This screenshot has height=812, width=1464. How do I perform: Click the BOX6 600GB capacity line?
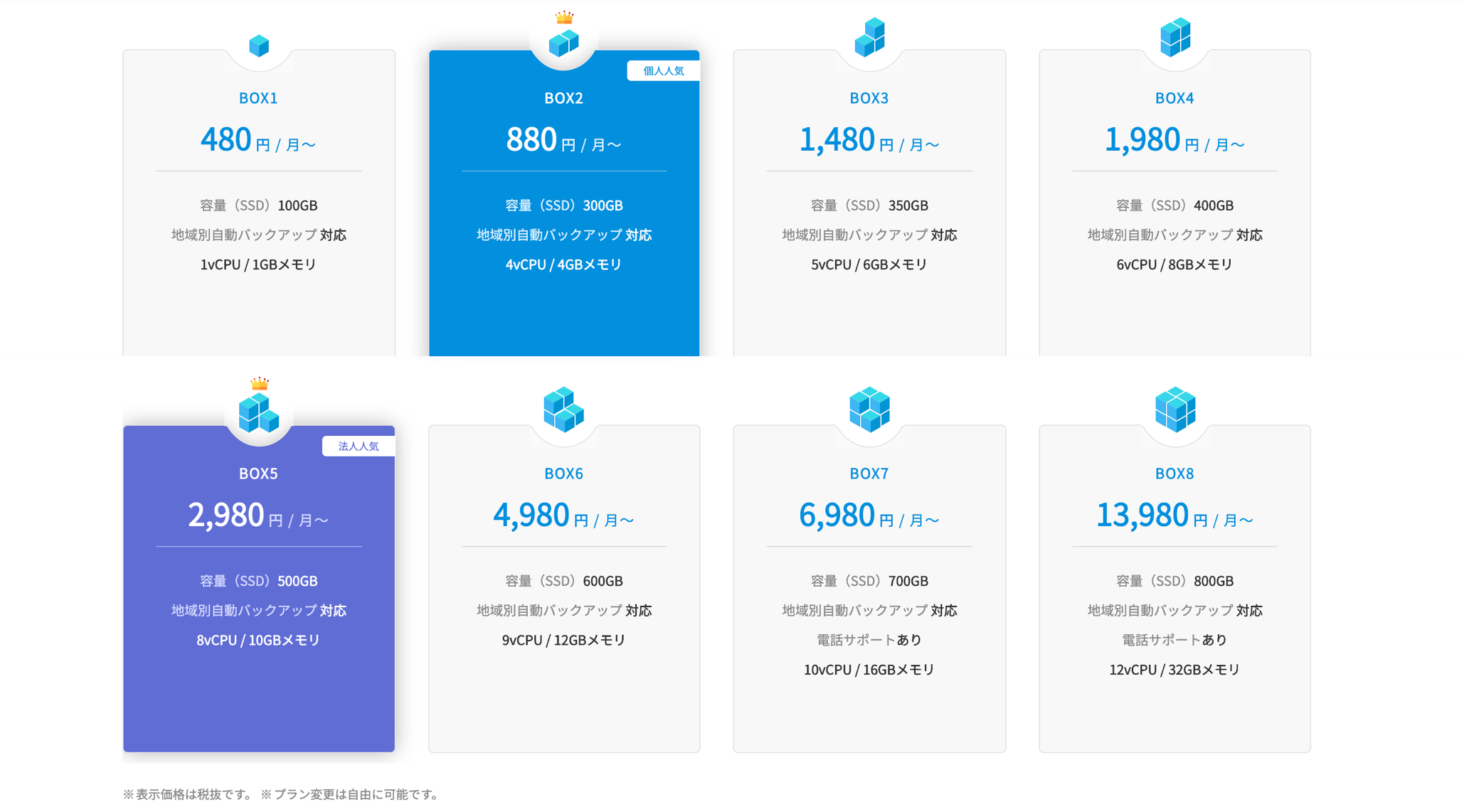(x=563, y=581)
